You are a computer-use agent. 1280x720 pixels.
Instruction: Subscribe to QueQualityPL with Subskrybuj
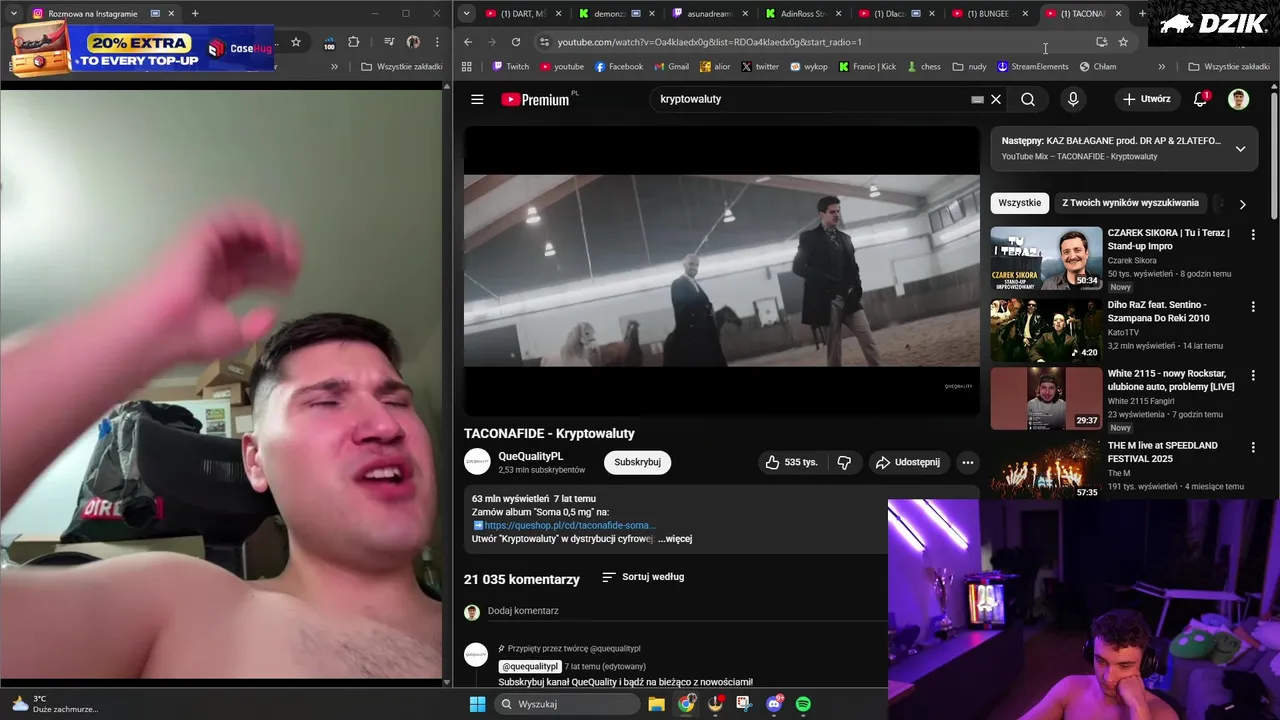[637, 462]
